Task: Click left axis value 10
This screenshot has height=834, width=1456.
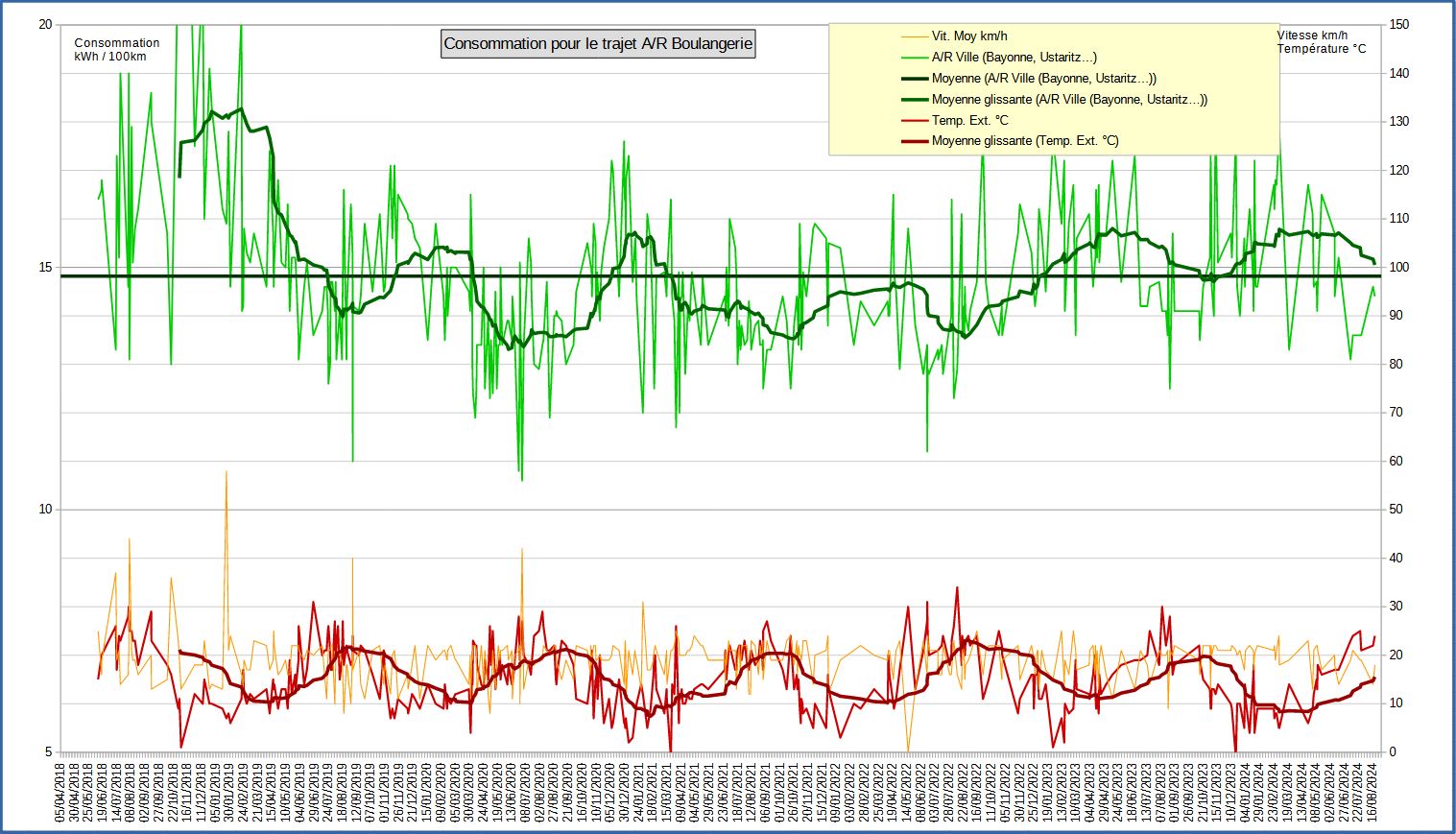Action: click(45, 510)
